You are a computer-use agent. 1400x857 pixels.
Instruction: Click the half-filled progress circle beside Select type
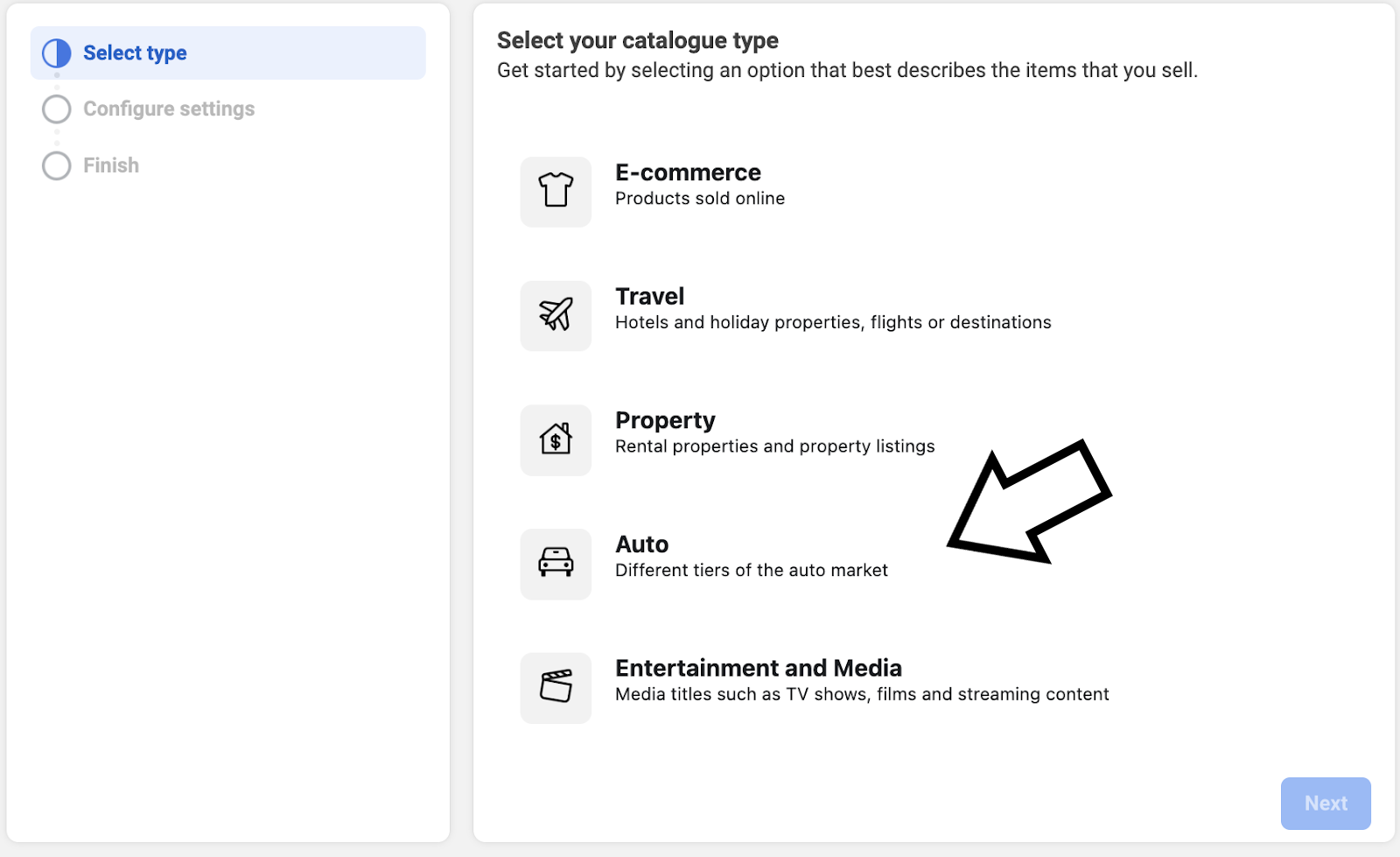click(56, 53)
